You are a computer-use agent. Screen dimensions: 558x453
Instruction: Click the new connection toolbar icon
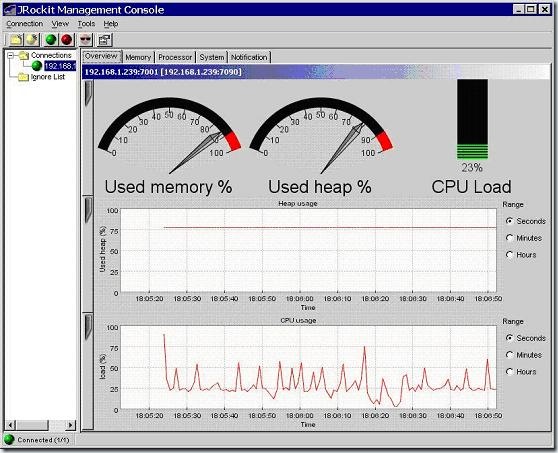click(32, 39)
